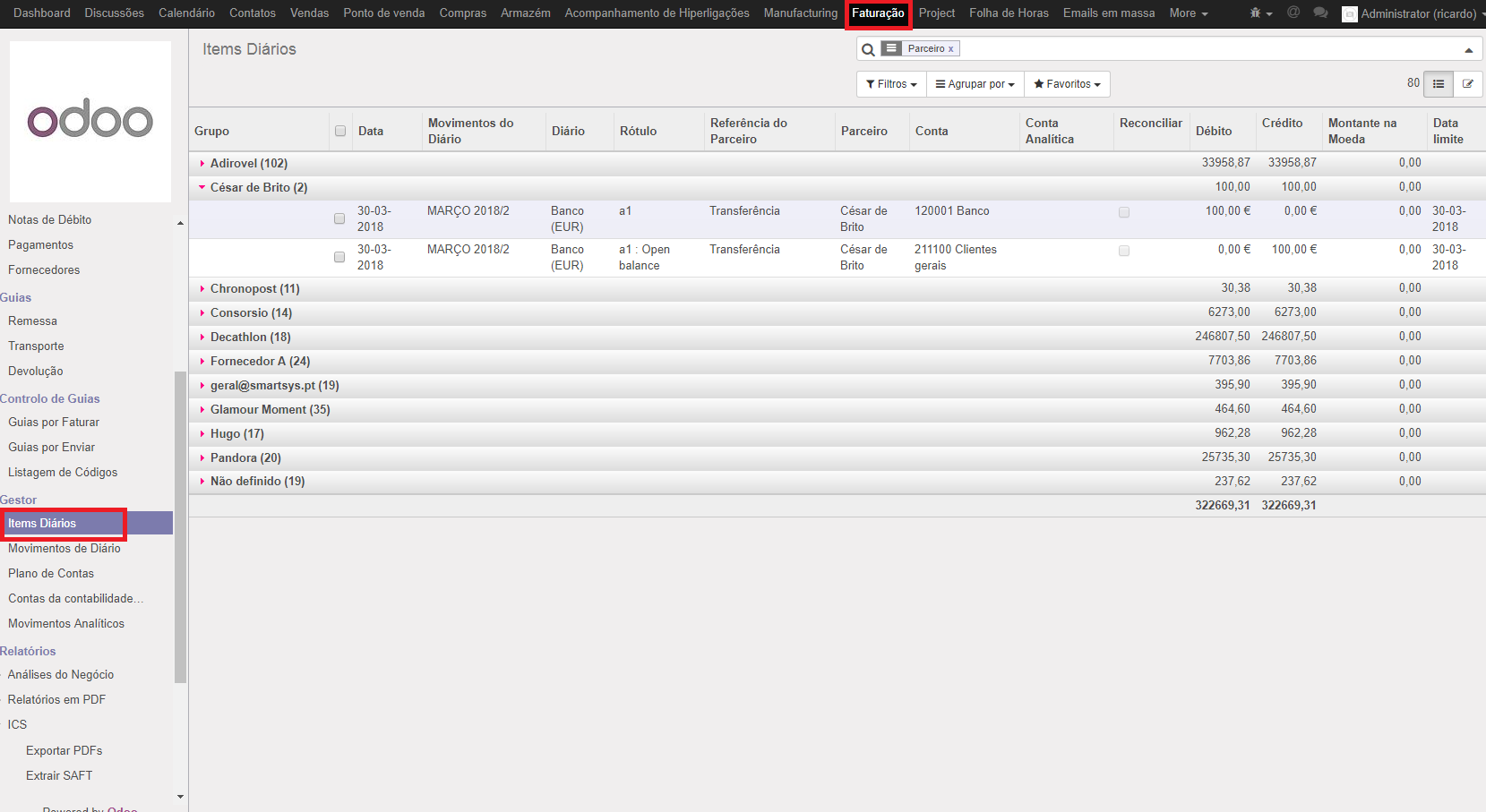The image size is (1486, 812).
Task: Check the row for 120001 Banco entry
Action: coord(339,218)
